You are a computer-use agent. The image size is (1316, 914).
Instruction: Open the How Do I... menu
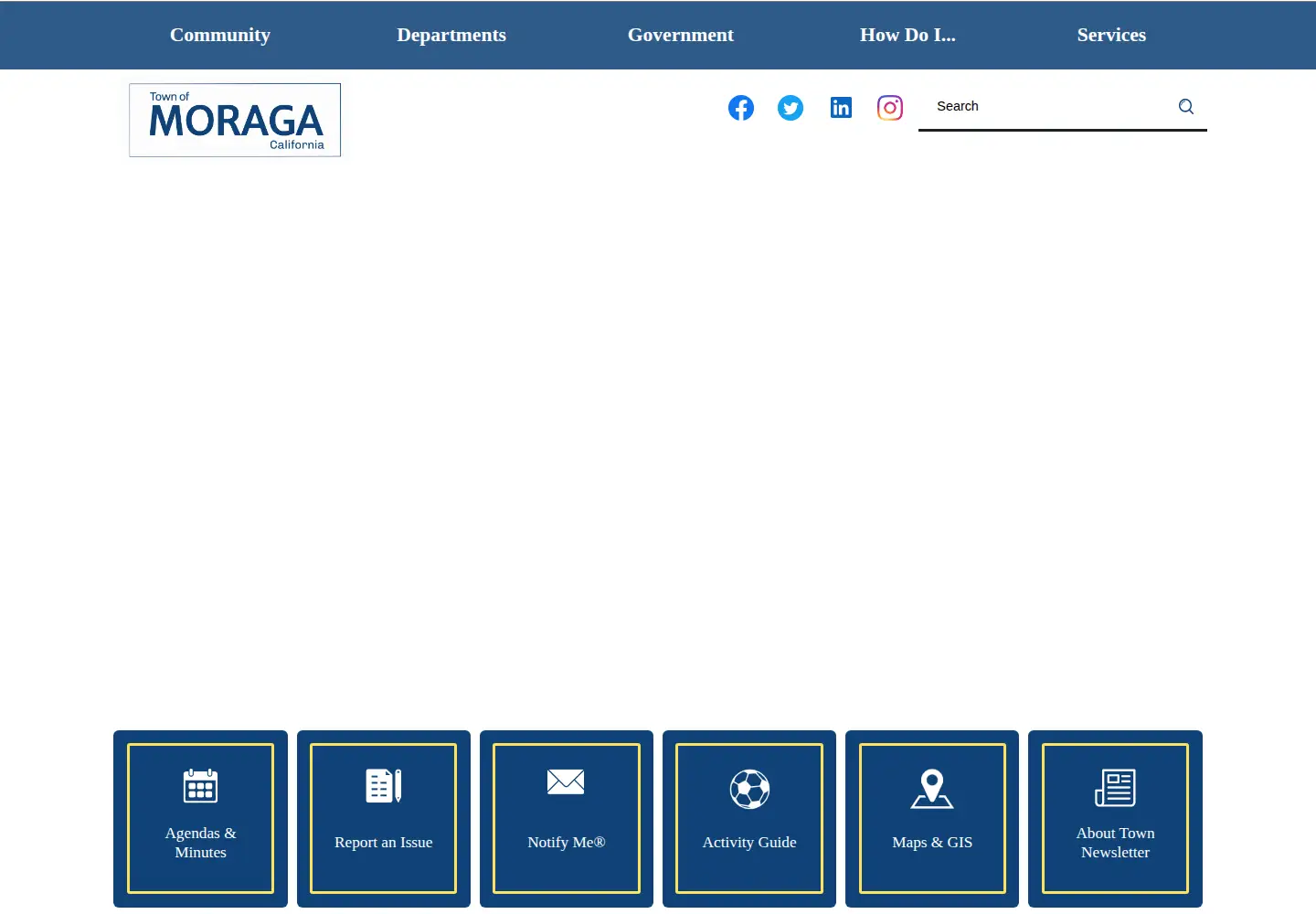coord(907,35)
